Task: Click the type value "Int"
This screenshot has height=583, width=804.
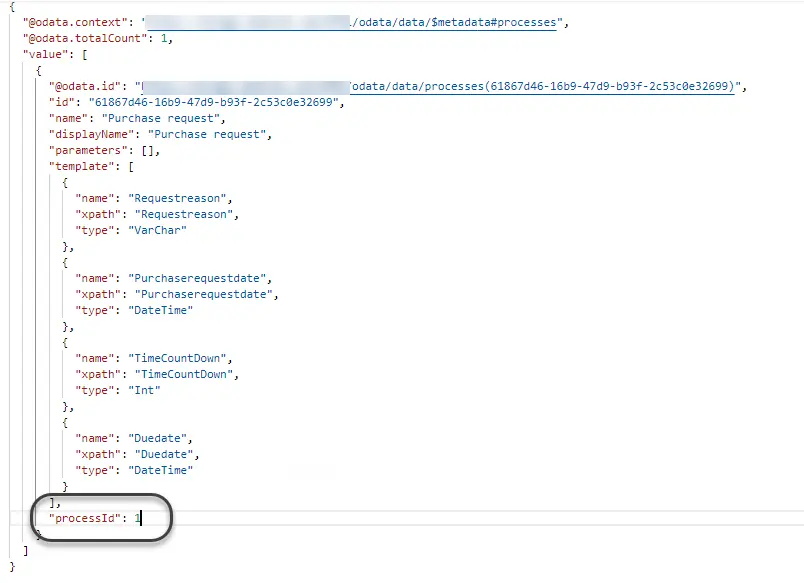Action: click(x=144, y=390)
